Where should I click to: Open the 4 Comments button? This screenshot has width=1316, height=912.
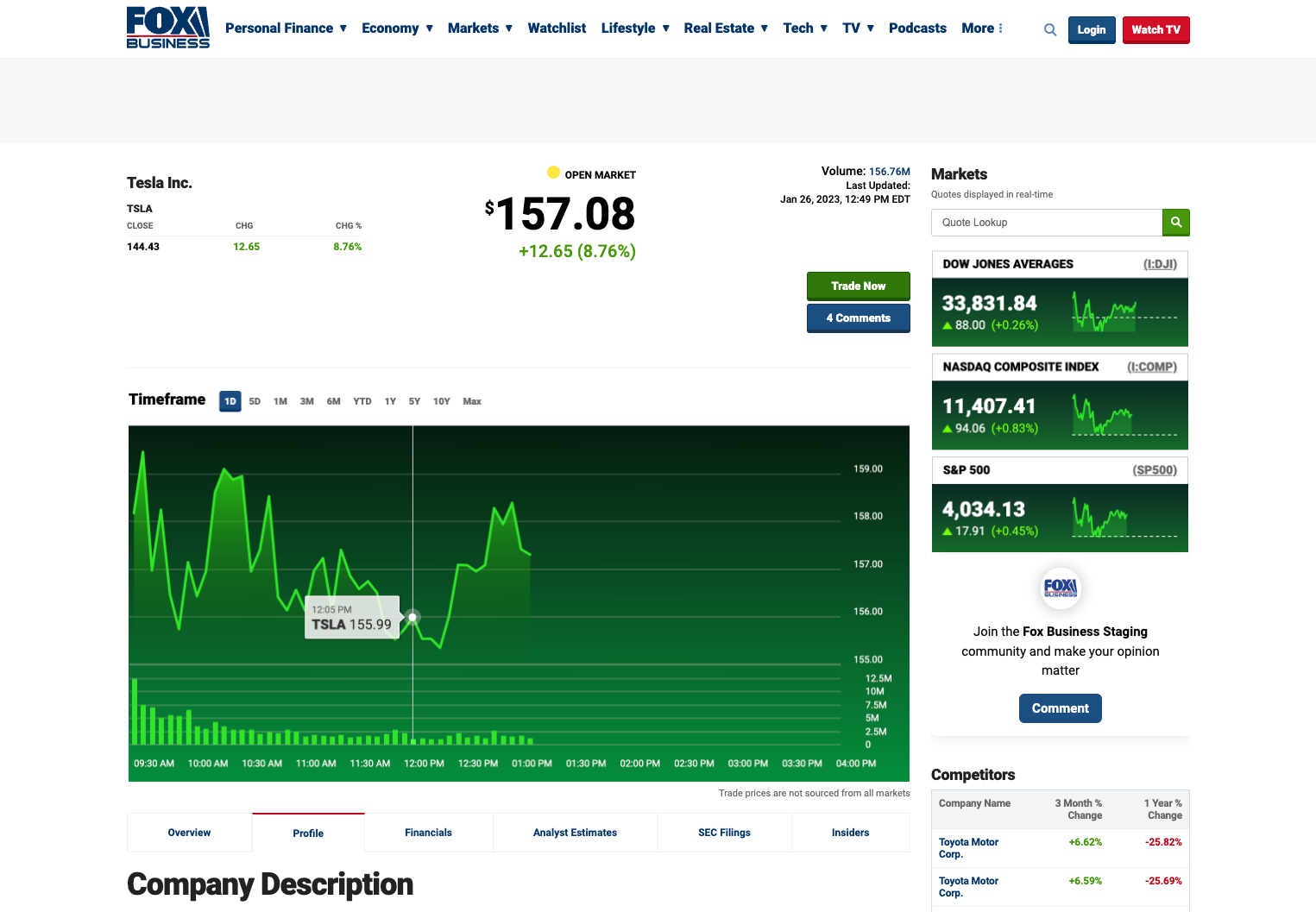point(858,318)
